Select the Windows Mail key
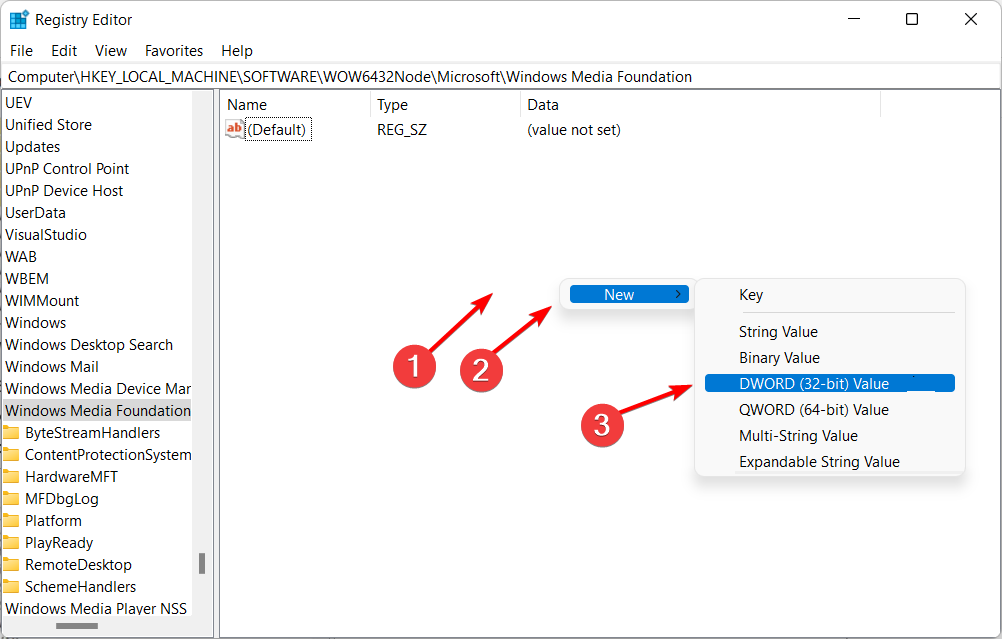Viewport: 1002px width, 639px height. [x=52, y=367]
